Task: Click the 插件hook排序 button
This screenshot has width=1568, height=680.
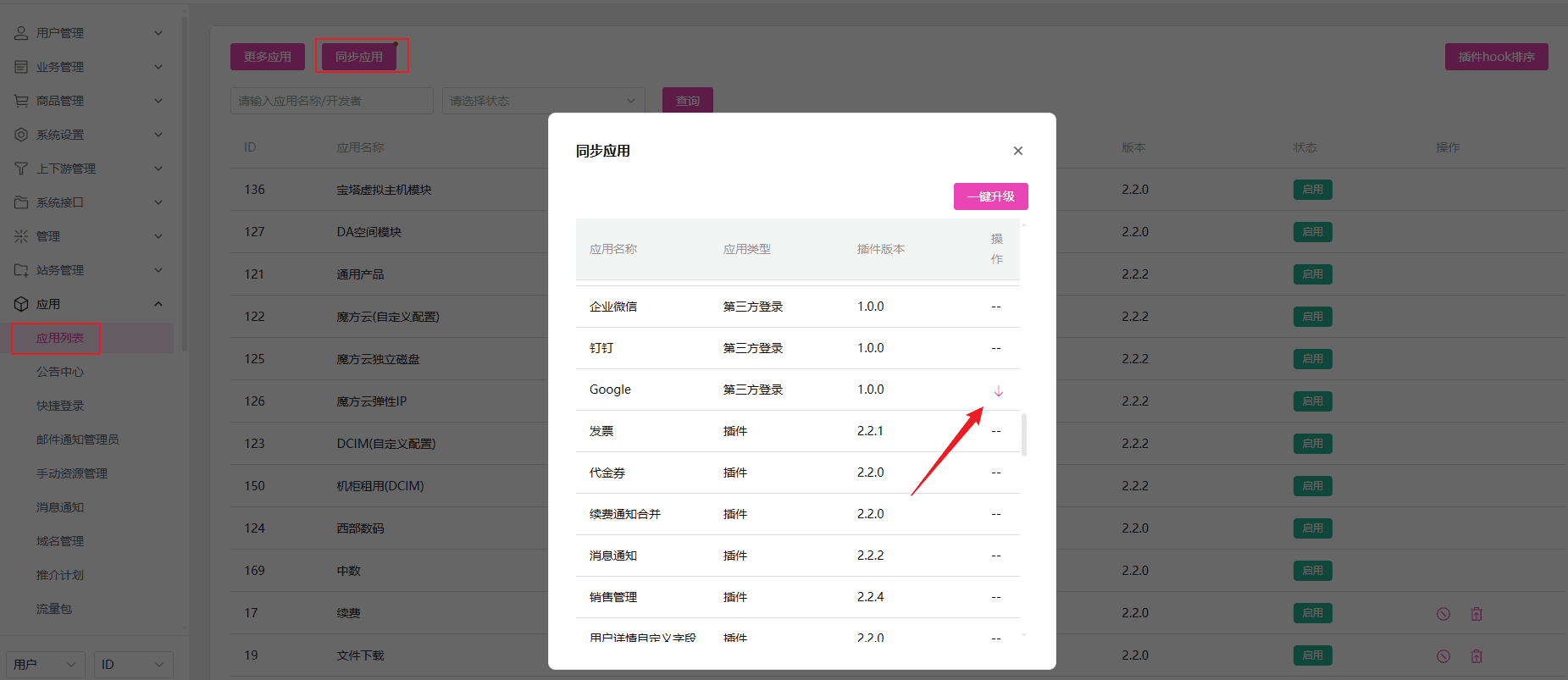Action: 1497,57
